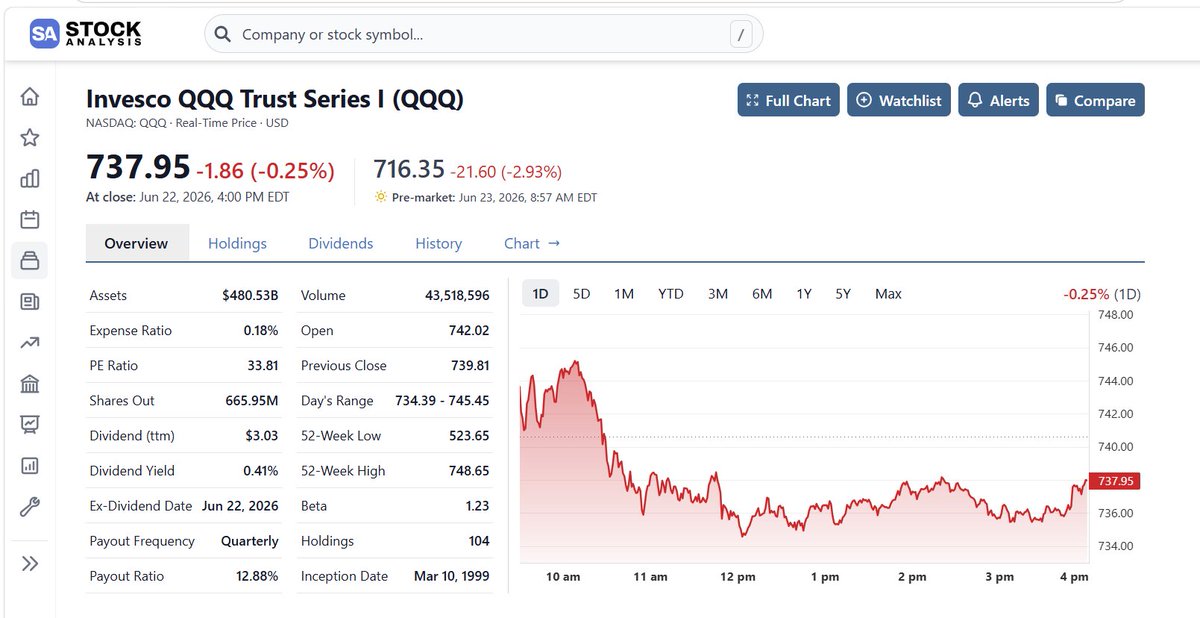1200x618 pixels.
Task: Click the pre-market price 716.35
Action: (408, 171)
